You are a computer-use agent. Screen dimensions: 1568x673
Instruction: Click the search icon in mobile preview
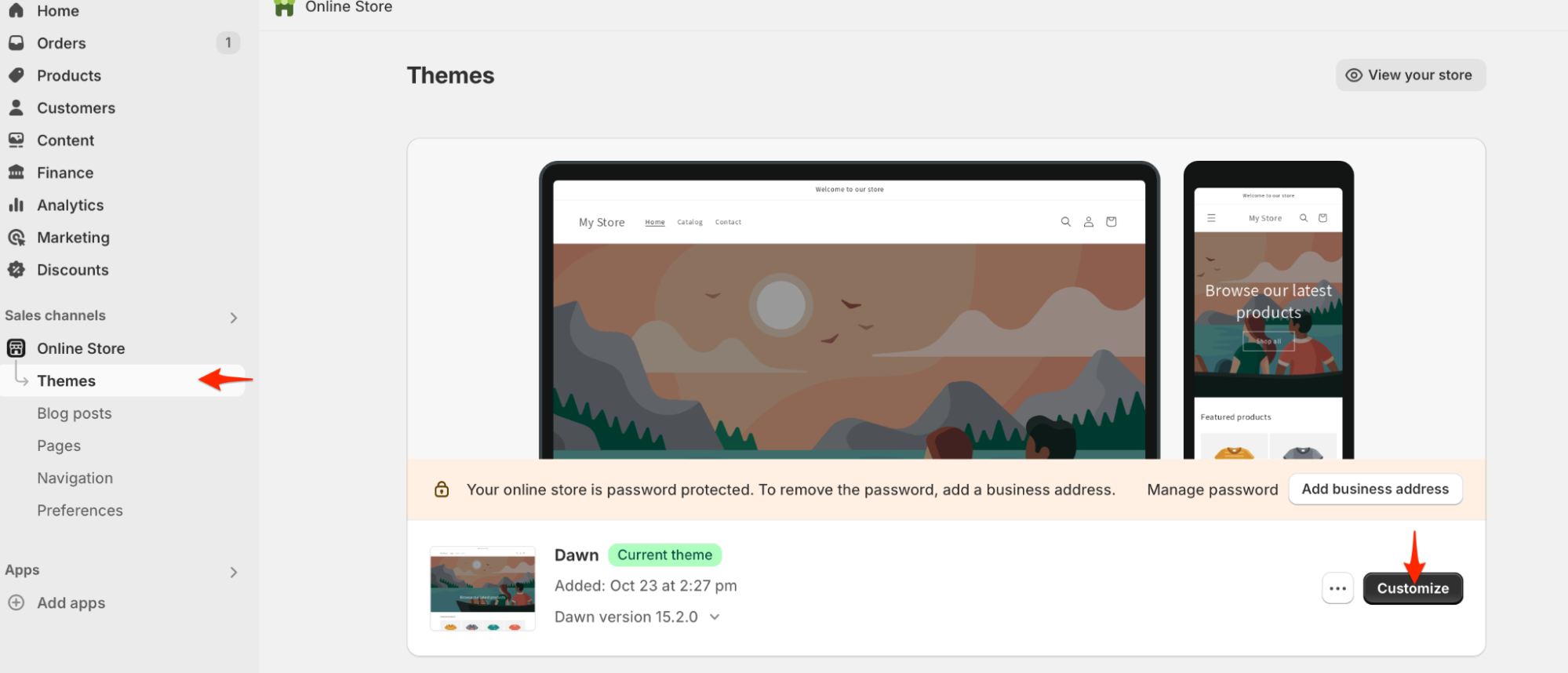pyautogui.click(x=1303, y=218)
